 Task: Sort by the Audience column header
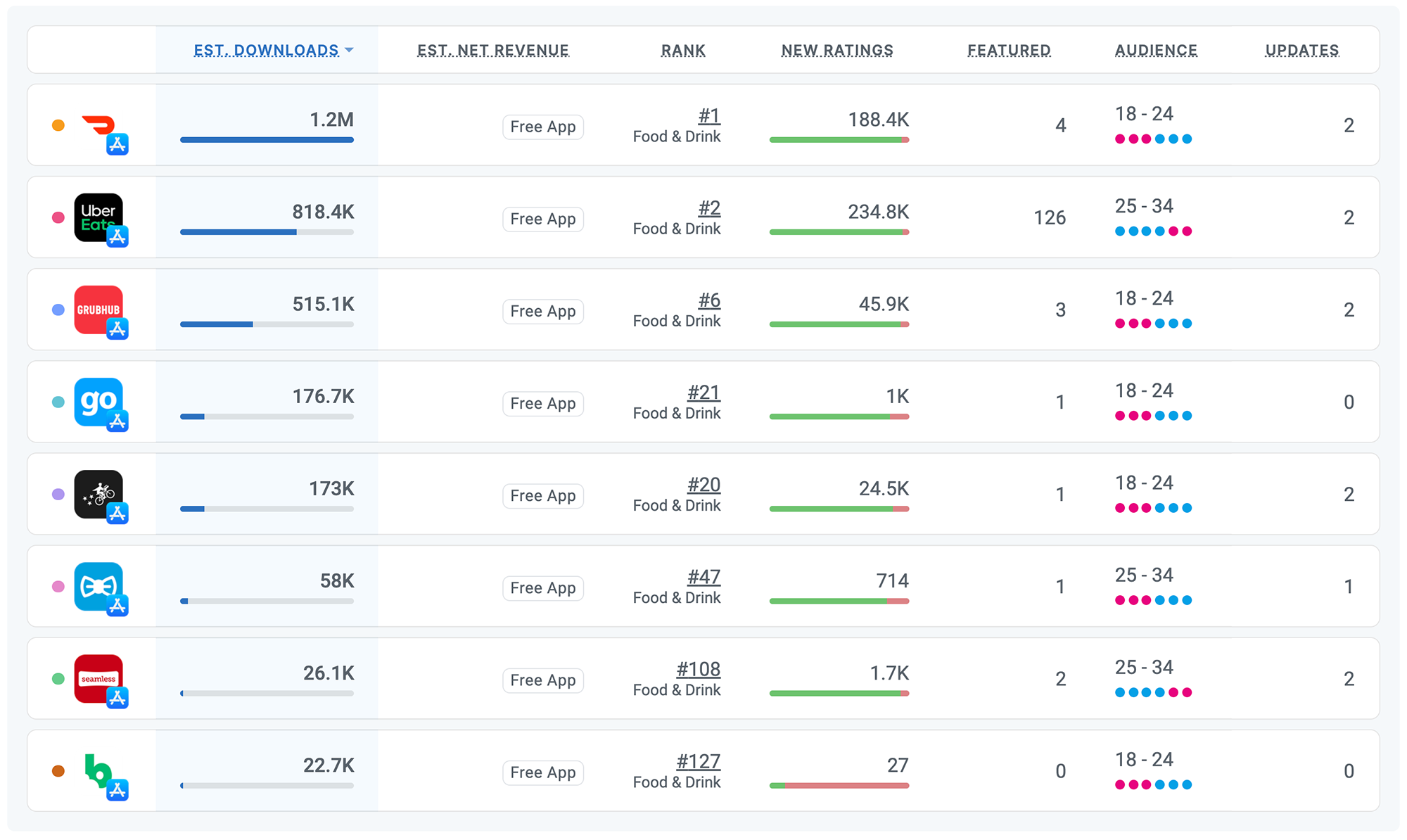click(1156, 51)
